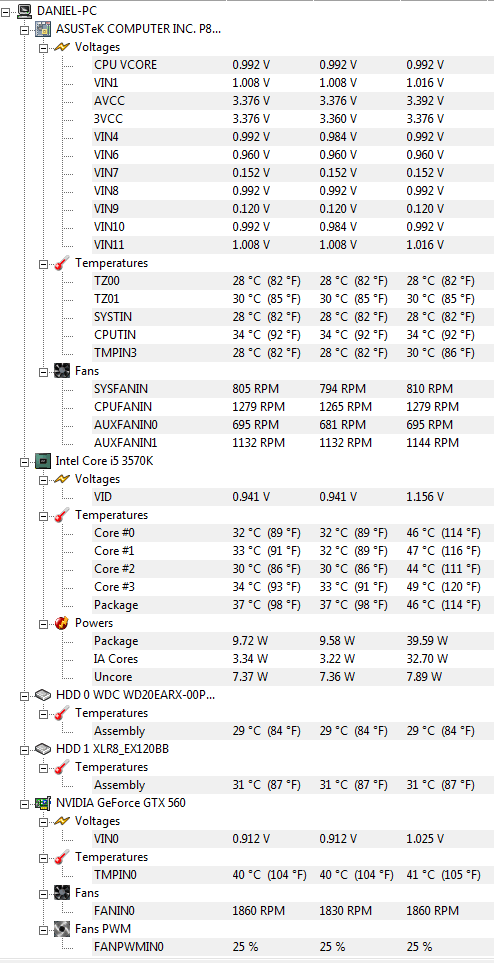Click the flame icon next to Powers
Image resolution: width=494 pixels, height=963 pixels.
pos(62,623)
